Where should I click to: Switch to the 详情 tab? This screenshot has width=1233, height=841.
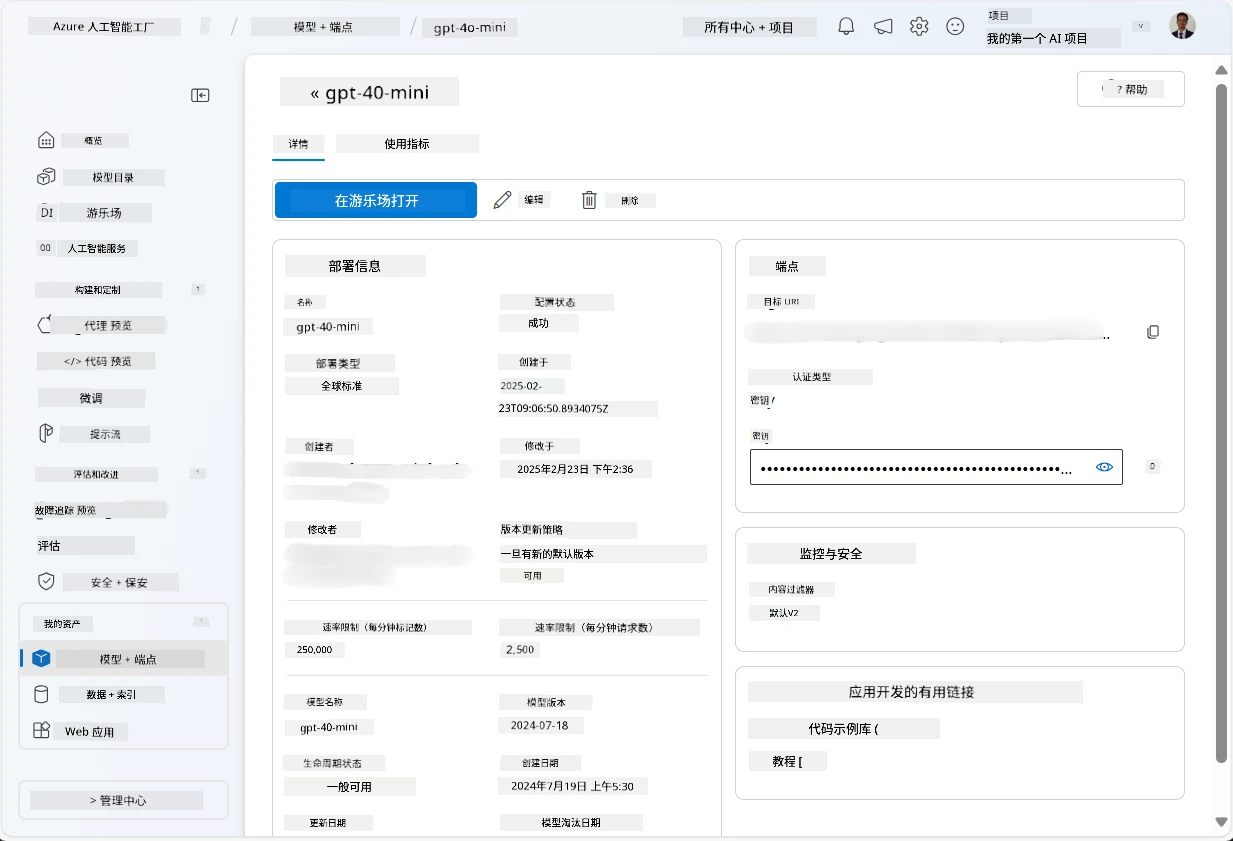pos(298,144)
